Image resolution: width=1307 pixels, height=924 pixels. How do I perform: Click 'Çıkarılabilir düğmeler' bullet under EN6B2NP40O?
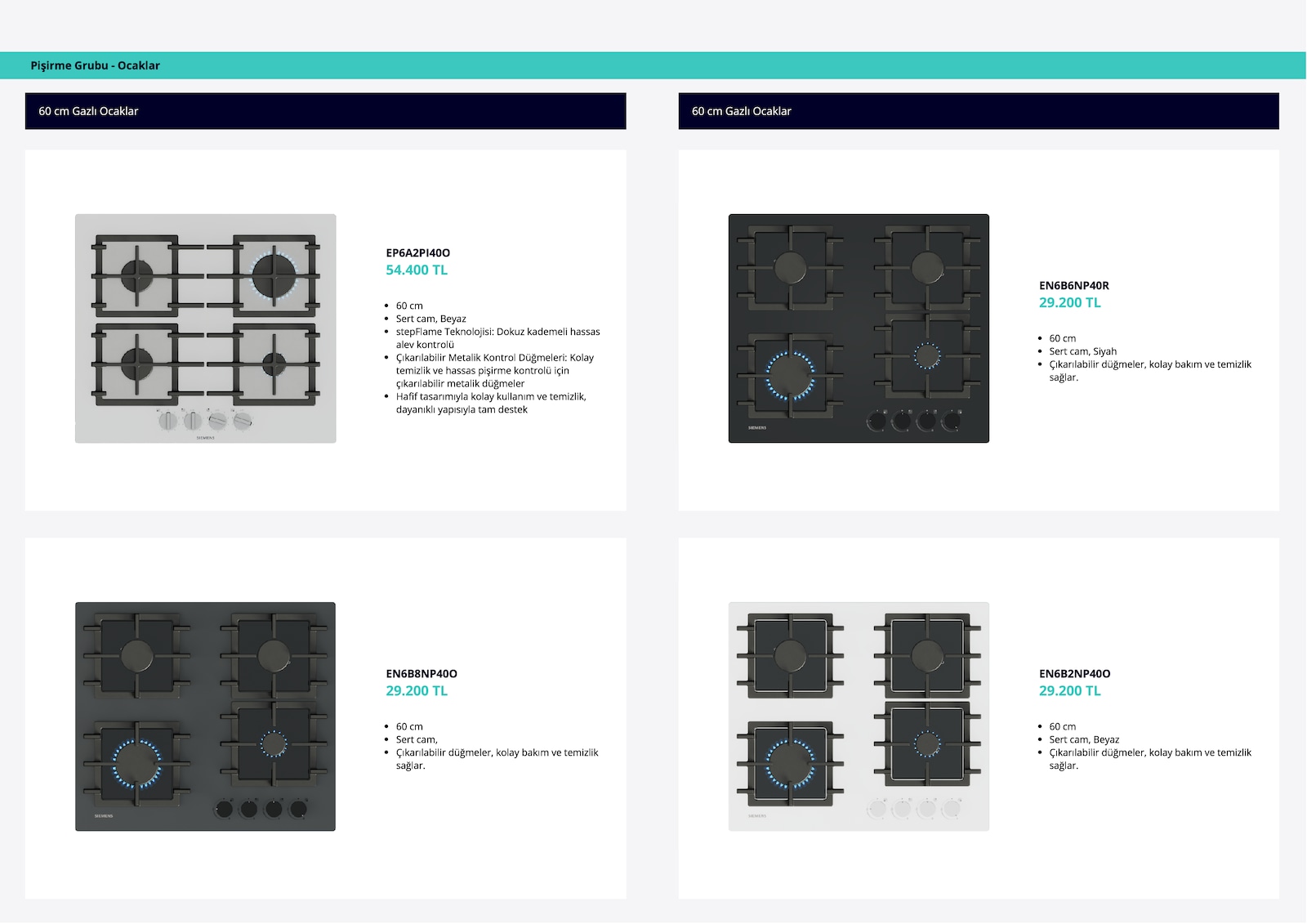pos(1150,759)
